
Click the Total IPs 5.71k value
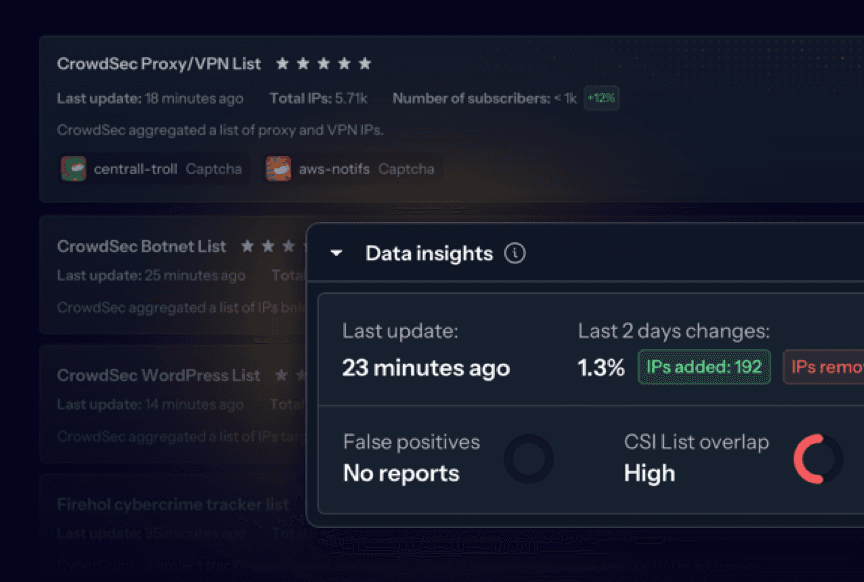pos(350,98)
